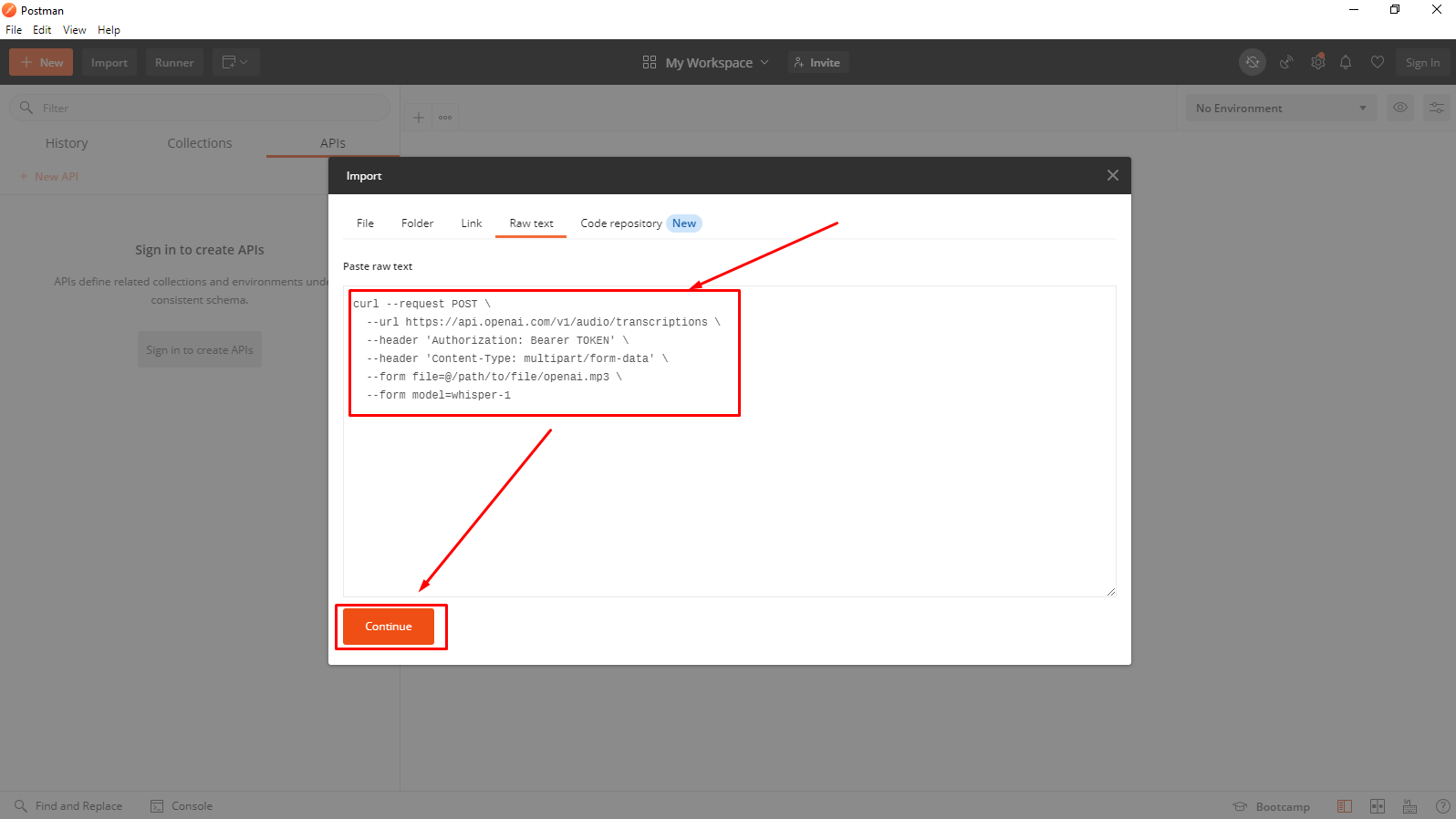This screenshot has width=1456, height=819.
Task: Expand the My Workspace switcher
Action: [x=706, y=62]
